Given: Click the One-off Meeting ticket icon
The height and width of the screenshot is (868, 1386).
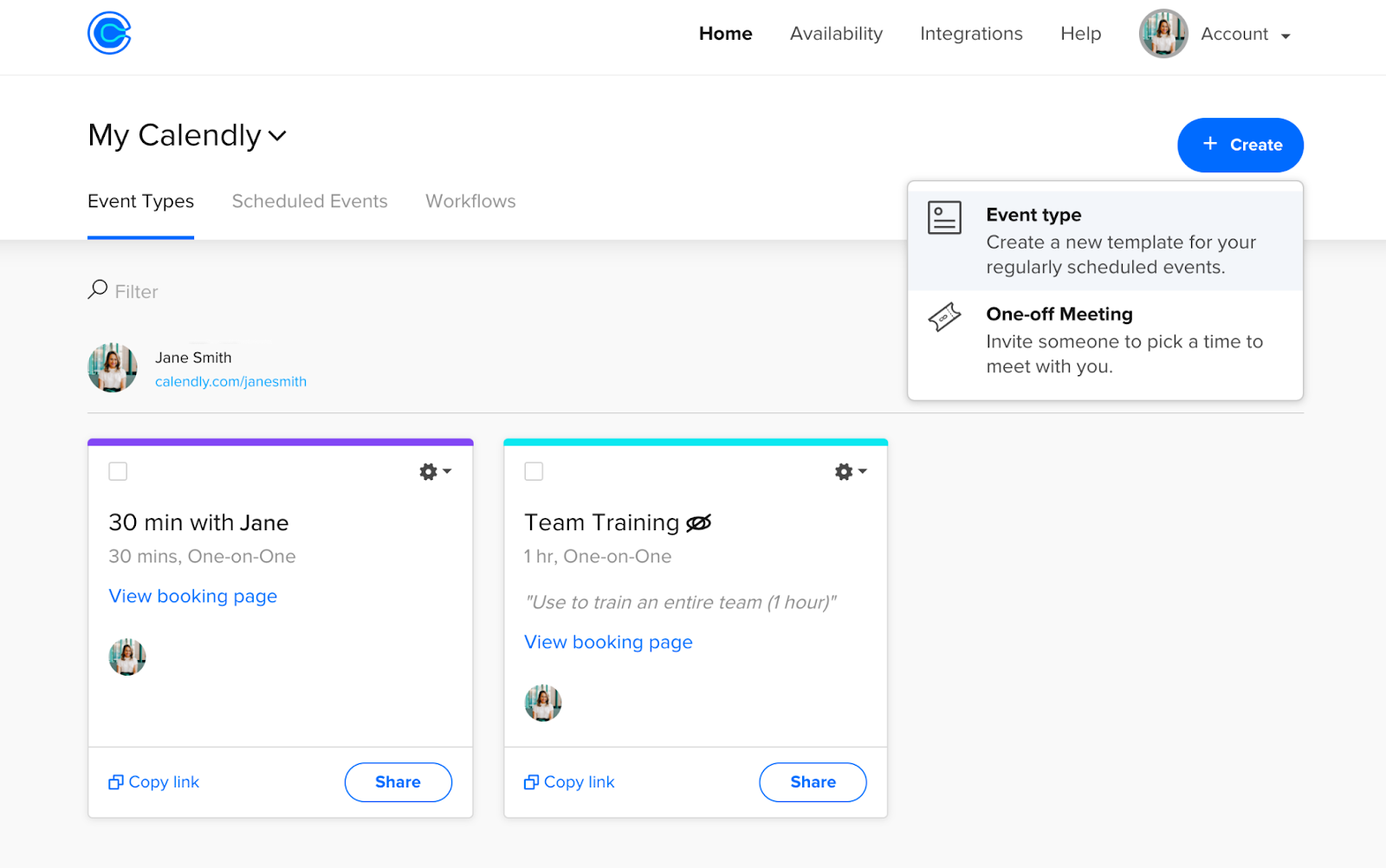Looking at the screenshot, I should (944, 317).
